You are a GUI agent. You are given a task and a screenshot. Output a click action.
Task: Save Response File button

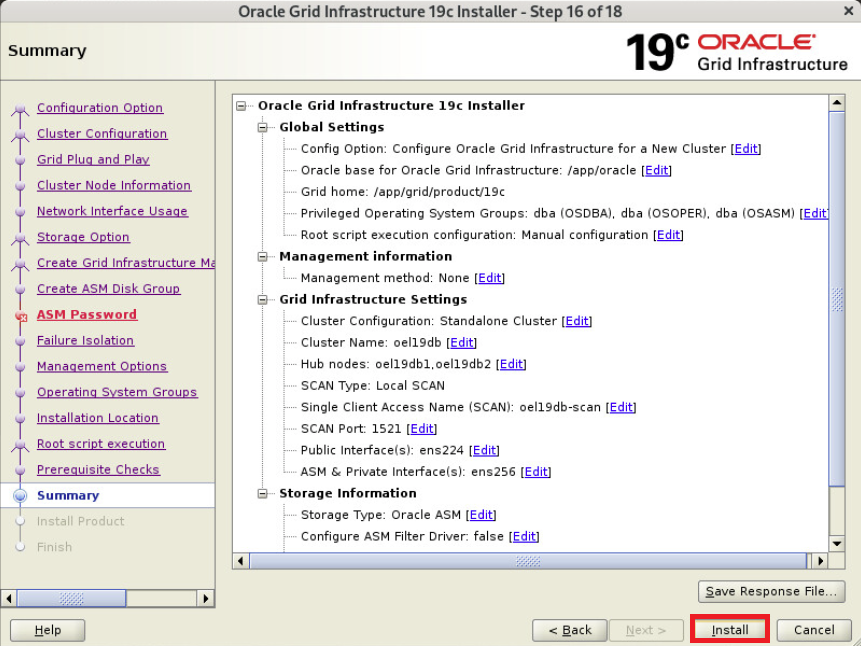click(x=771, y=591)
